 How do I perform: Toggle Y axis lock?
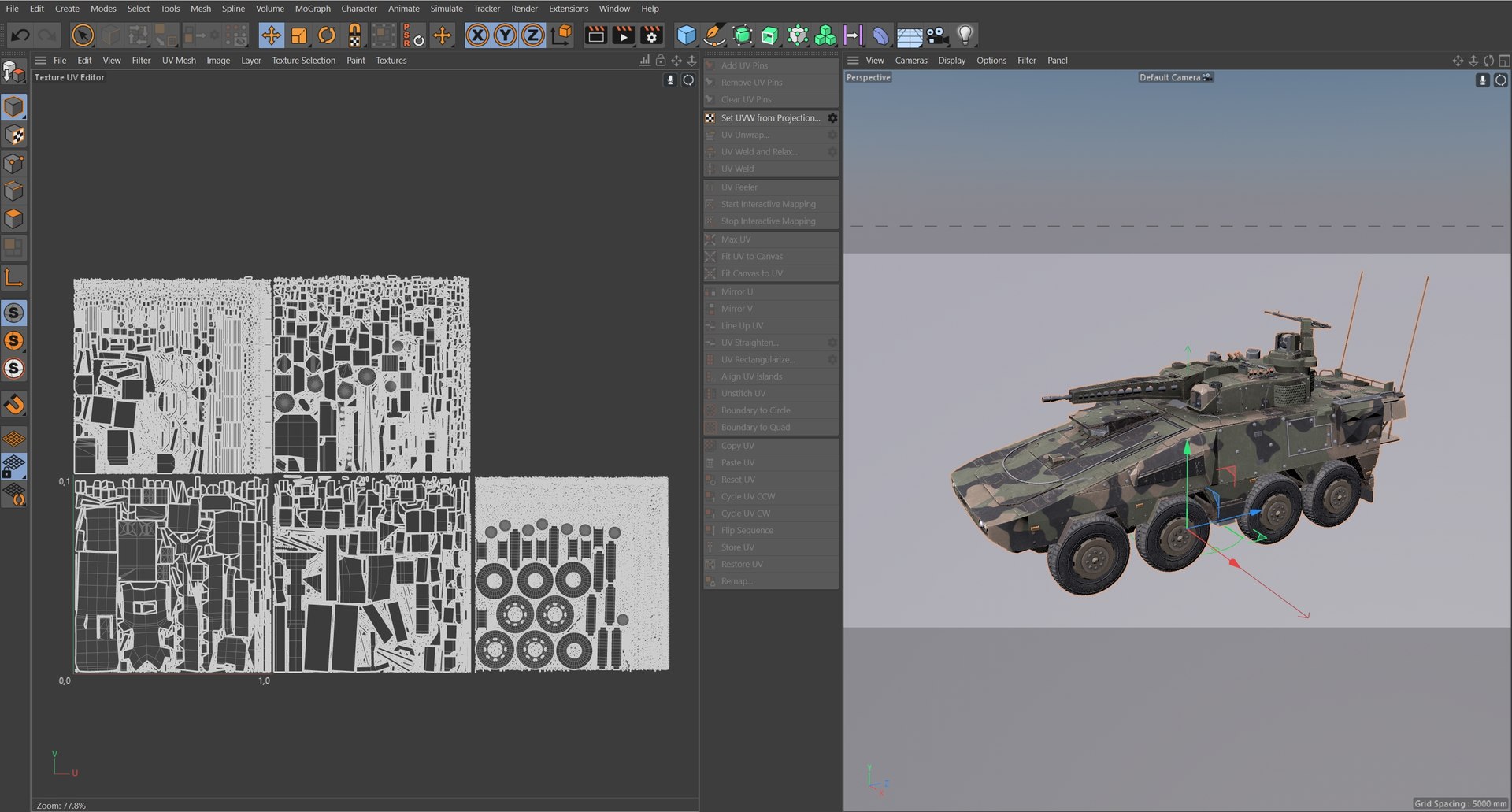click(x=505, y=35)
